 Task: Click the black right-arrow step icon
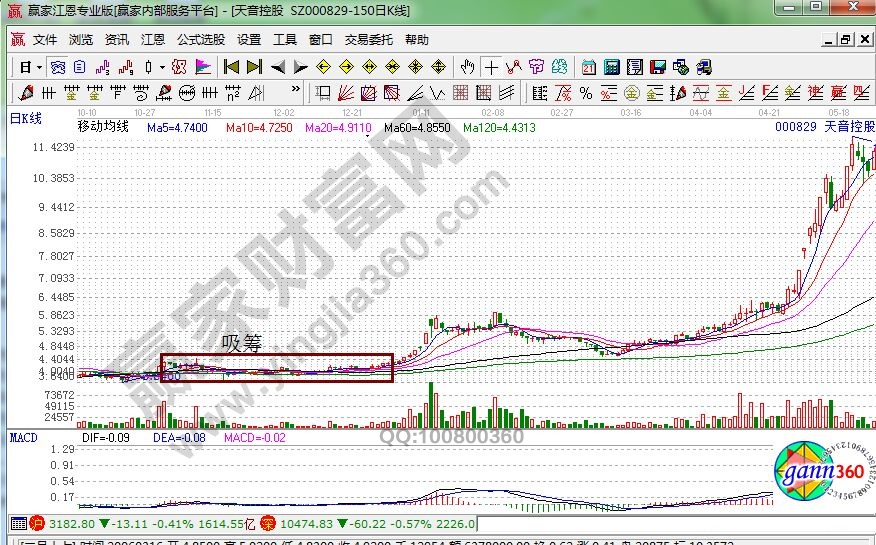coord(299,67)
